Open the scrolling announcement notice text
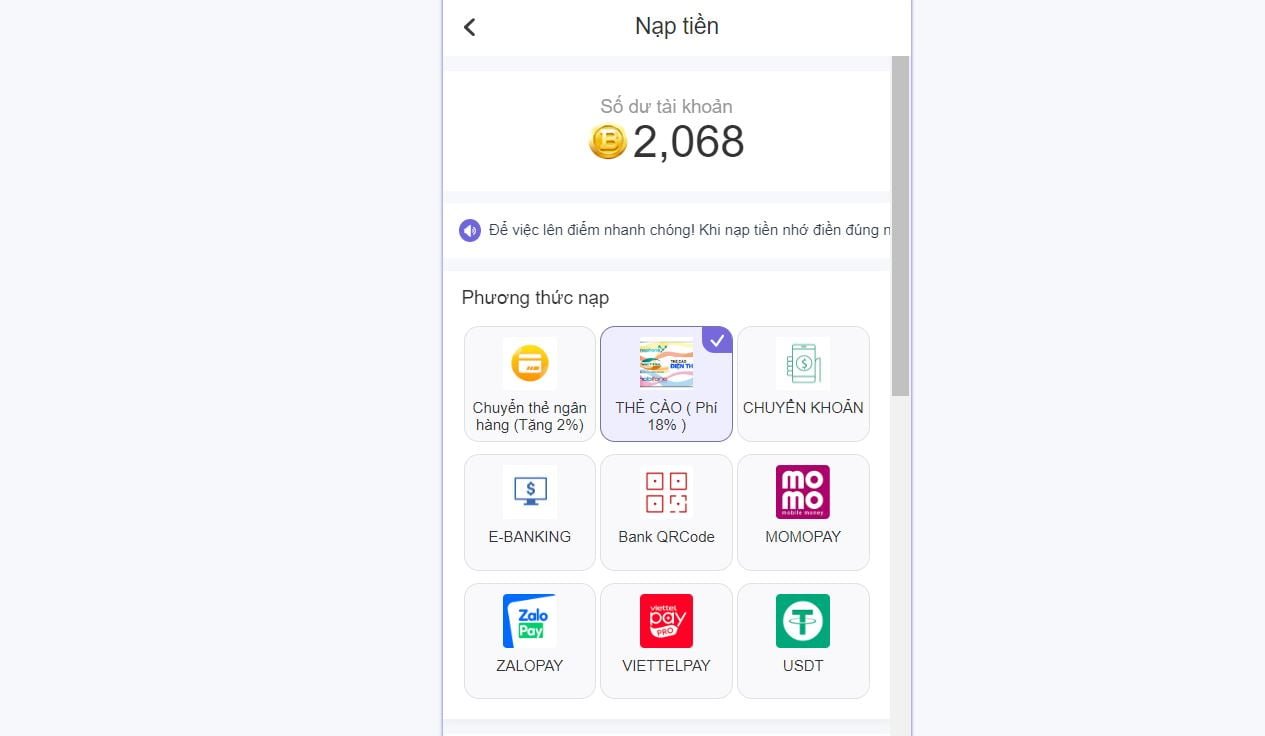1265x736 pixels. [690, 231]
